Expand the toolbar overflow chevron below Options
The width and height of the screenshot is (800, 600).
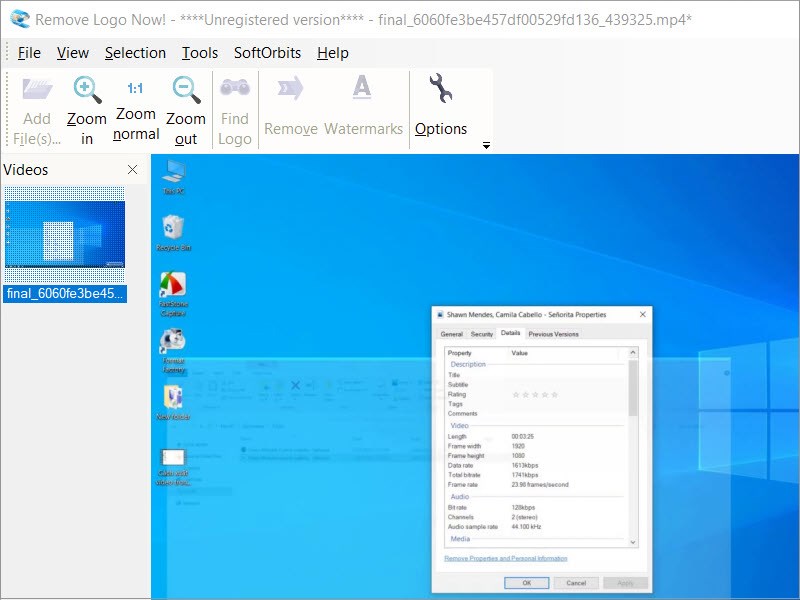pos(487,146)
